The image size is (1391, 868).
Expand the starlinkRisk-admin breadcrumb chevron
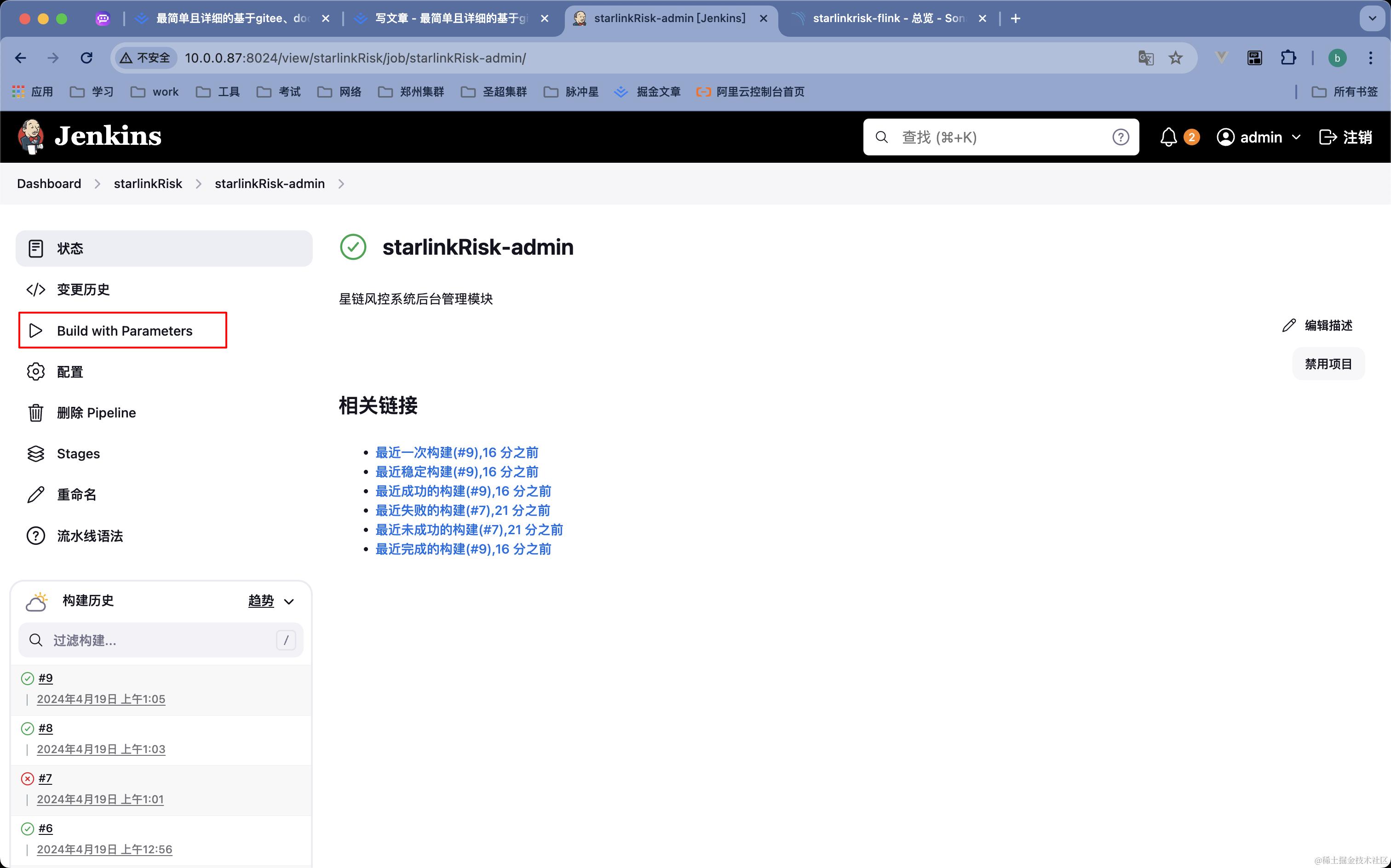coord(341,184)
